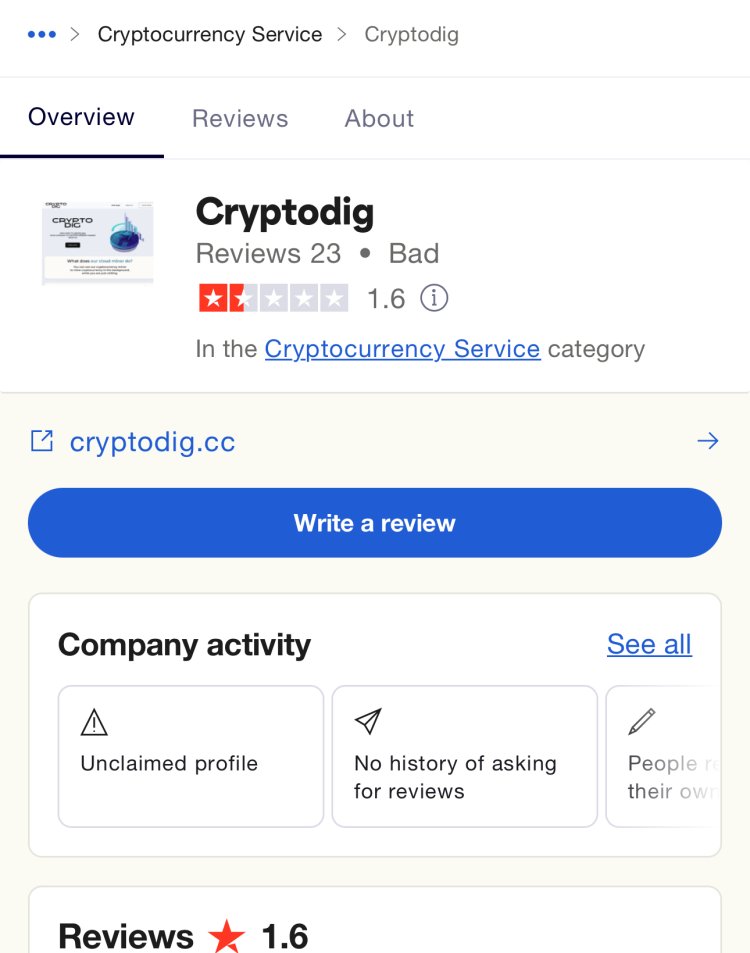Screen dimensions: 750x953
Task: Open Cryptocurrency Service breadcrumb link
Action: point(210,35)
